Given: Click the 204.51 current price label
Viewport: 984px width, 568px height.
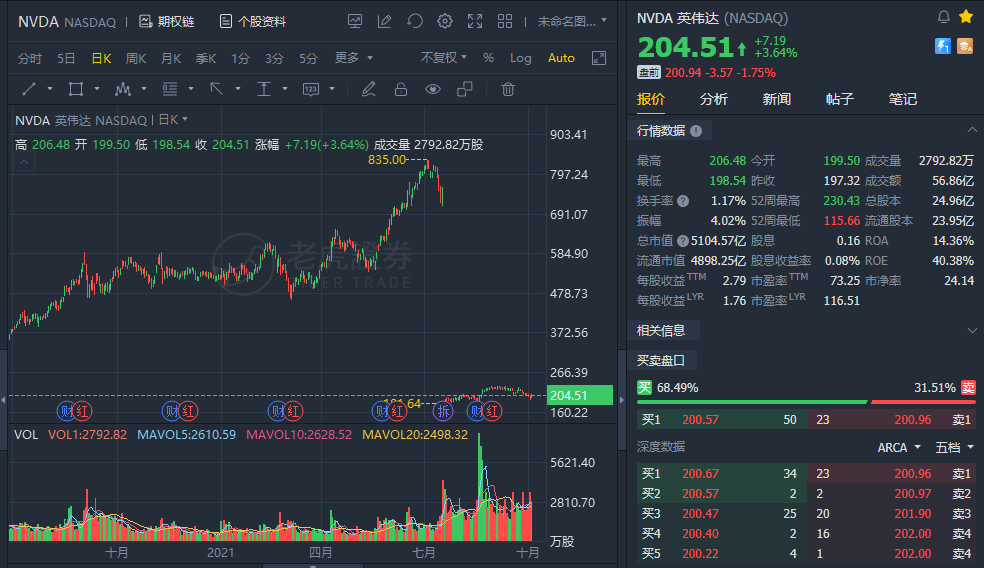Looking at the screenshot, I should (x=579, y=395).
